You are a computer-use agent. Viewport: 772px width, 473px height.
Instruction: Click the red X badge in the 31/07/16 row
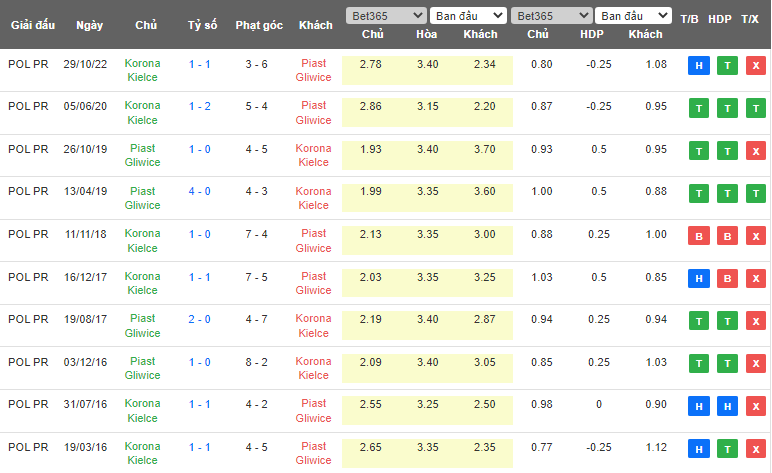coord(755,406)
